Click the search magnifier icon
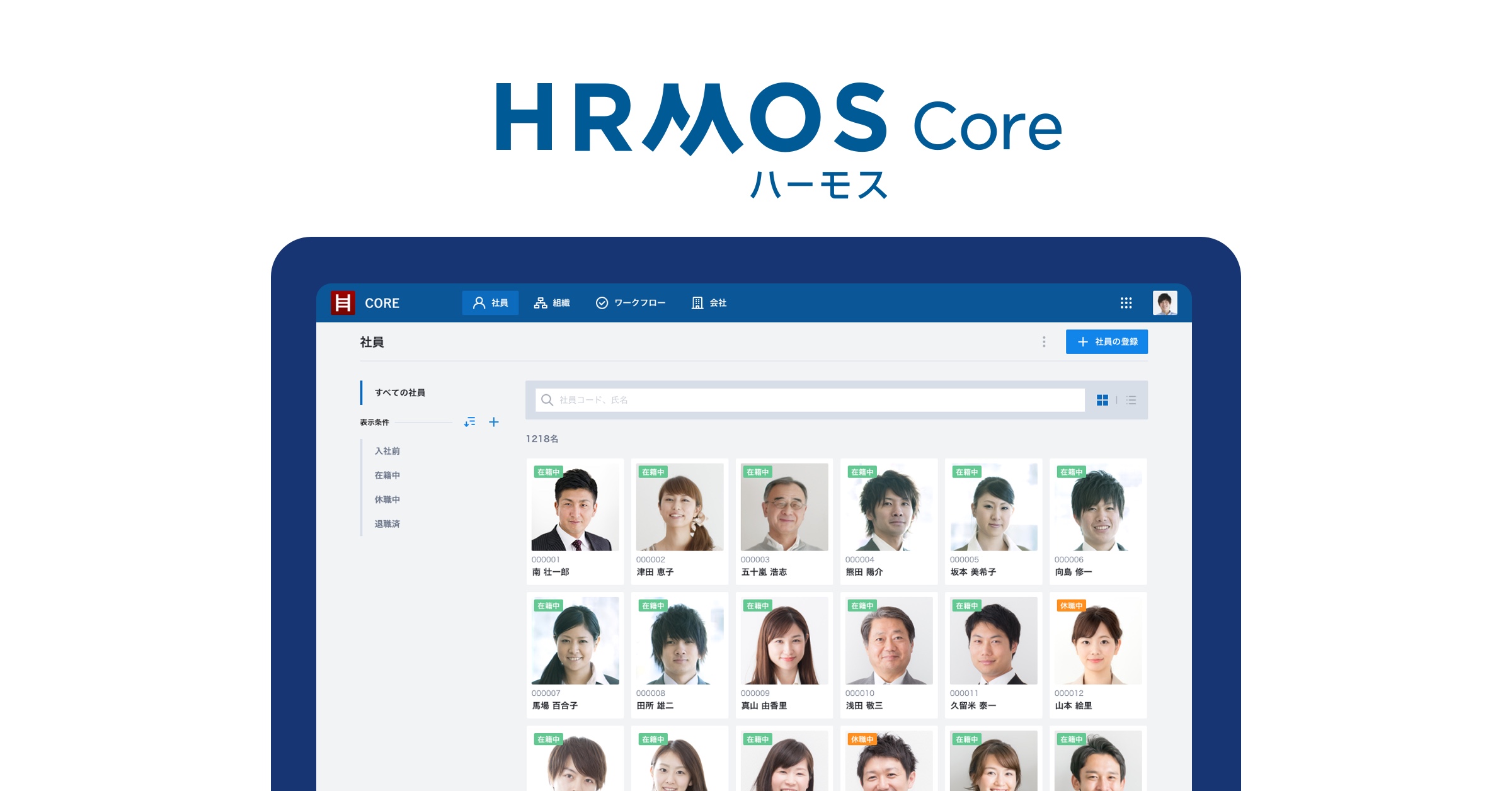Screen dimensions: 1512x791 pos(547,400)
